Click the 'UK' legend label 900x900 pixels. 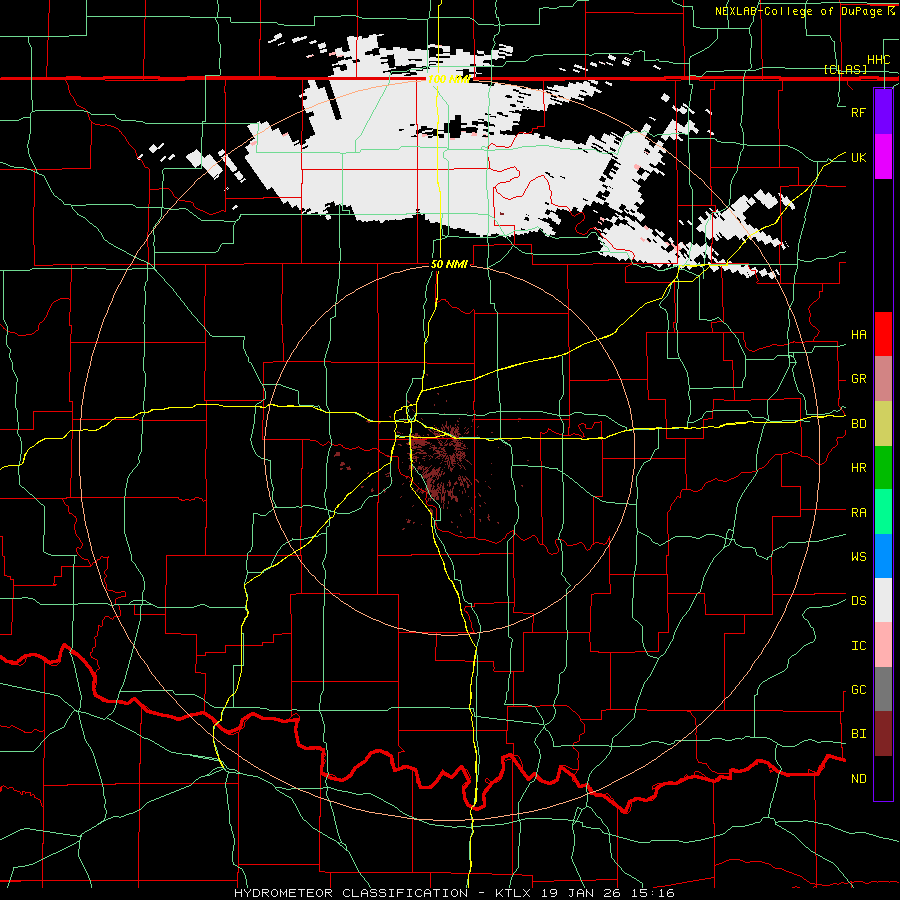click(858, 157)
